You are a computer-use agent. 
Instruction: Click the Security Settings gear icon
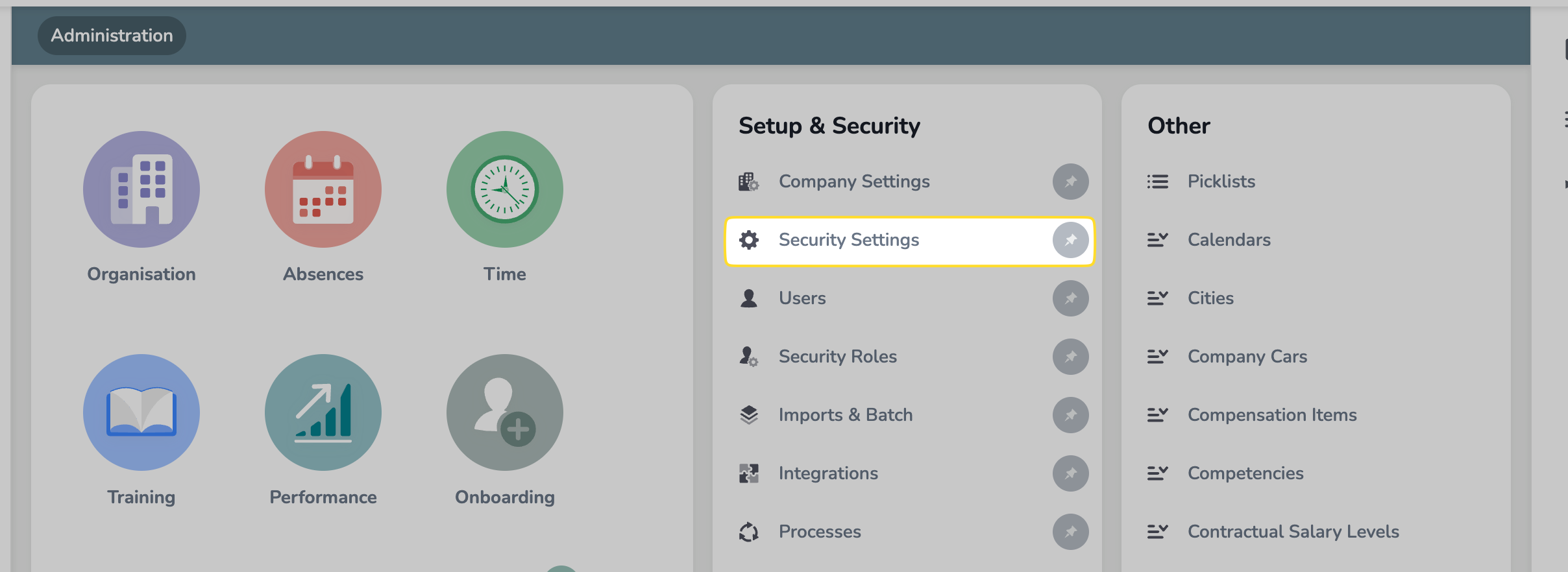(749, 240)
